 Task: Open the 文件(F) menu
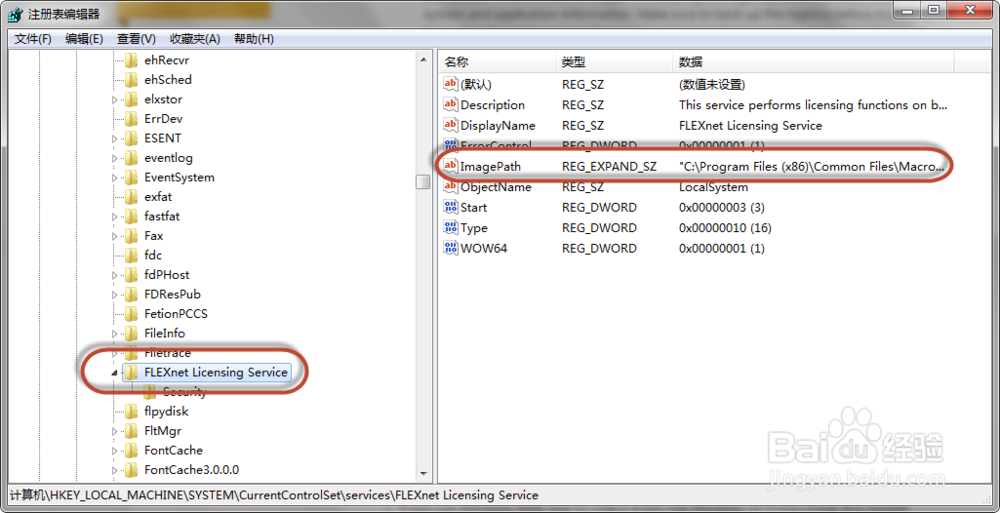(x=33, y=39)
